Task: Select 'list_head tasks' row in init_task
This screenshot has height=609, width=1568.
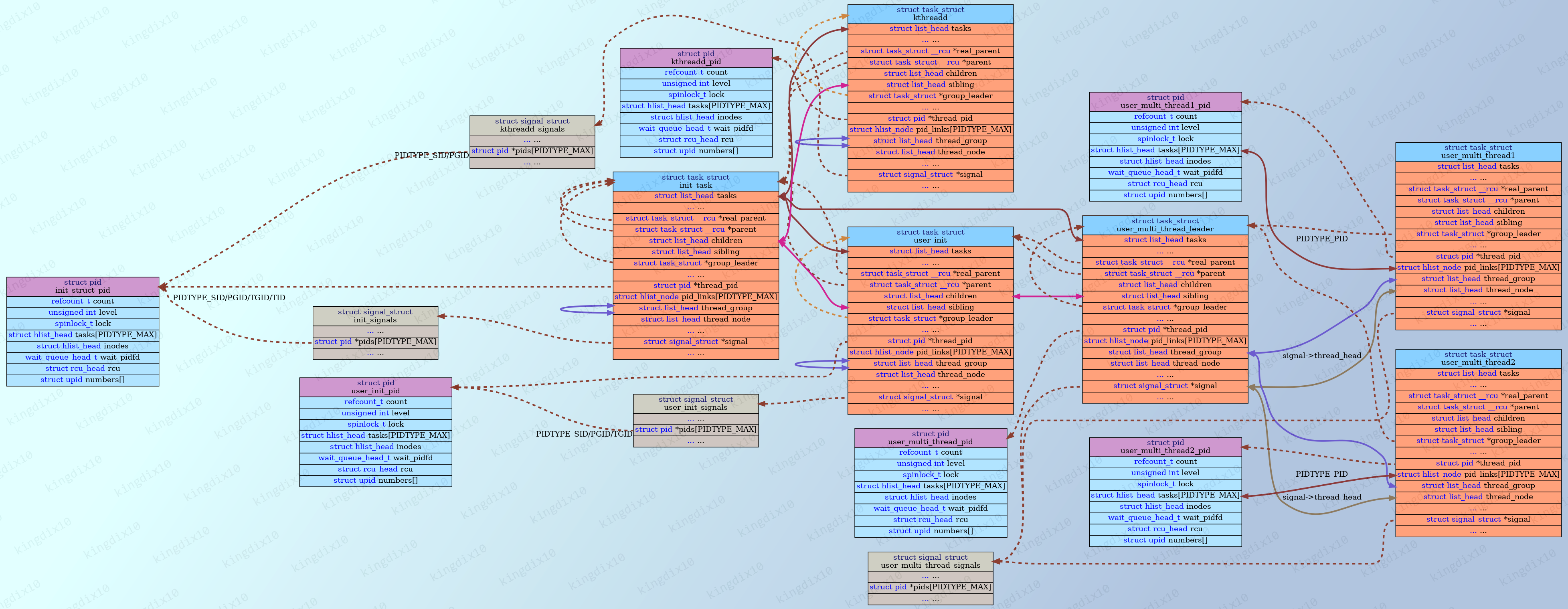Action: click(x=696, y=196)
